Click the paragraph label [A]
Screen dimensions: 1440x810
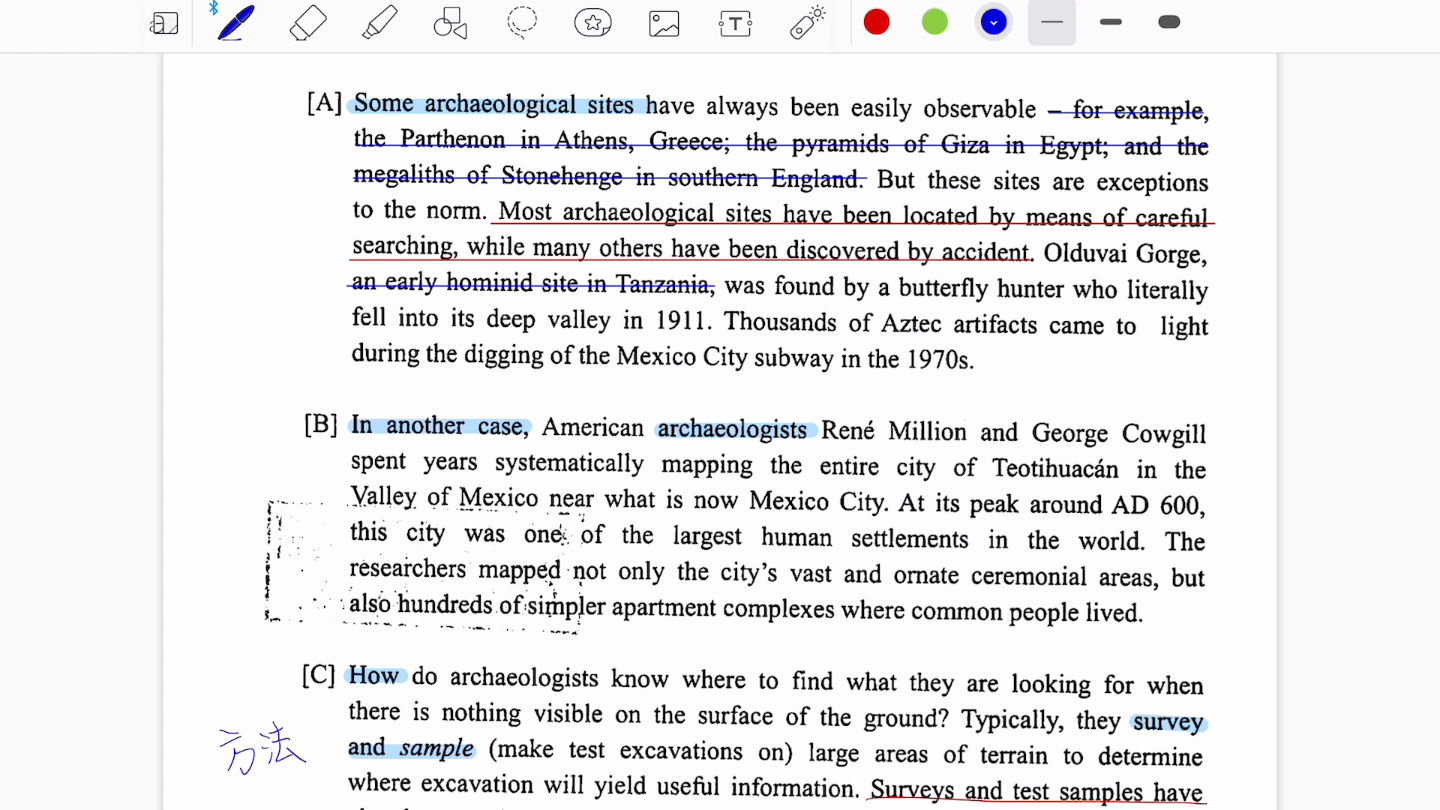pyautogui.click(x=324, y=103)
